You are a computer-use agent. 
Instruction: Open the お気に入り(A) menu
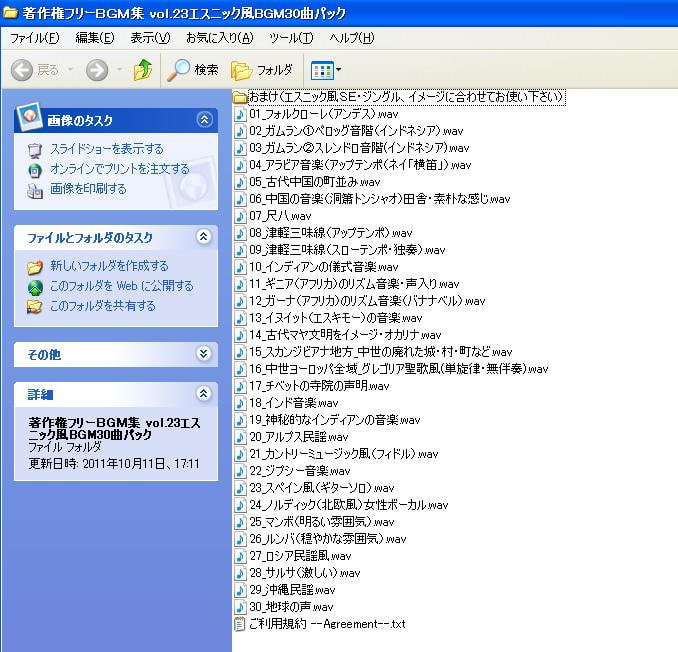[x=220, y=38]
